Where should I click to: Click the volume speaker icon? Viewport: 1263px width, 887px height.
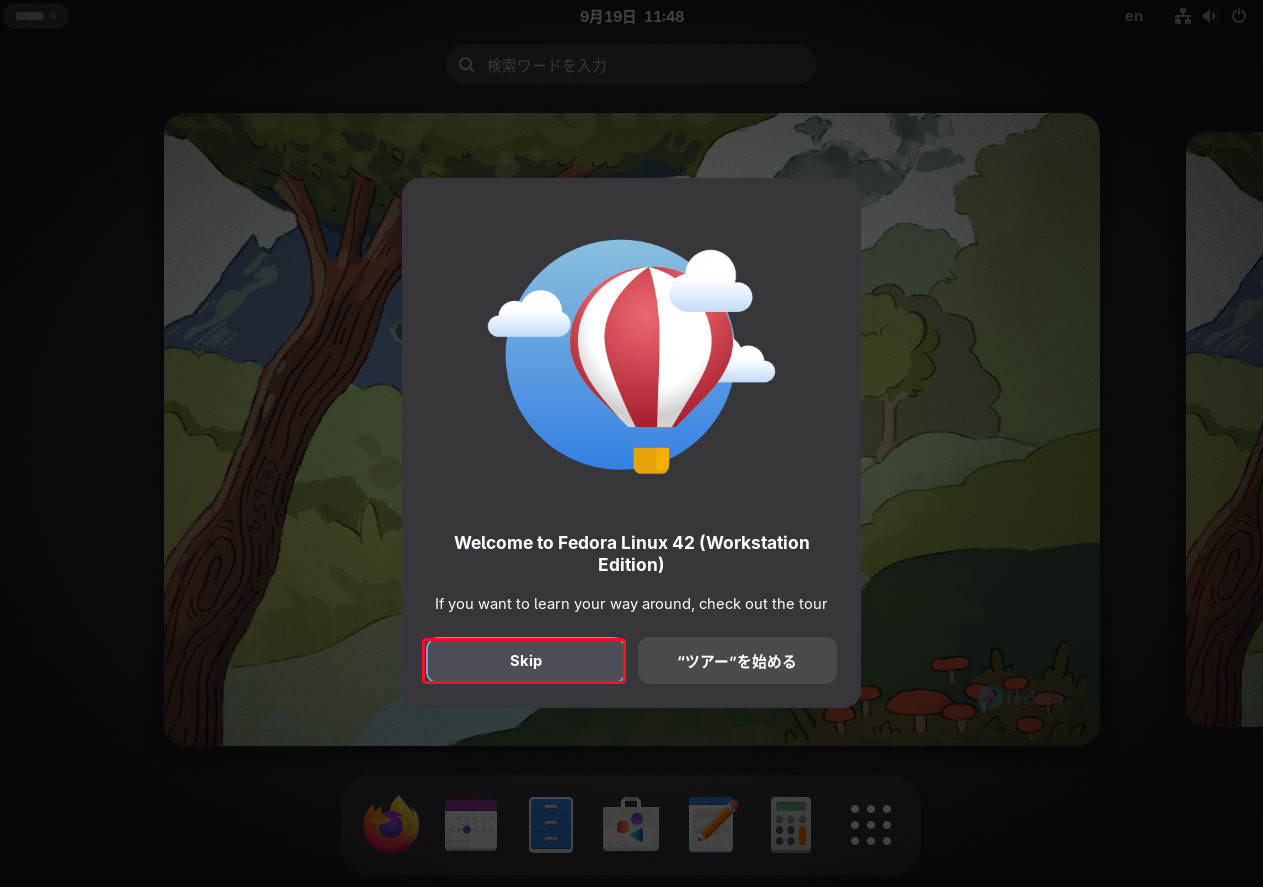point(1210,16)
